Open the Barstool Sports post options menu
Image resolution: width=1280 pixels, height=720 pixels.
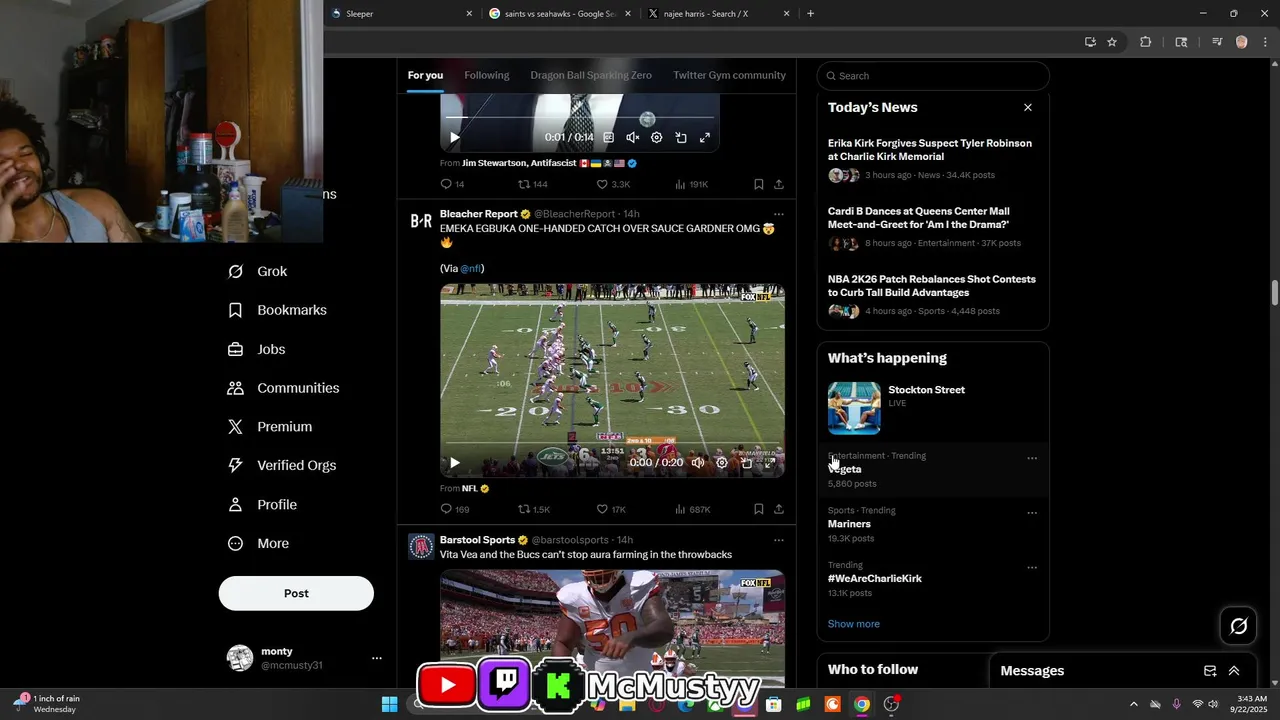pyautogui.click(x=779, y=540)
